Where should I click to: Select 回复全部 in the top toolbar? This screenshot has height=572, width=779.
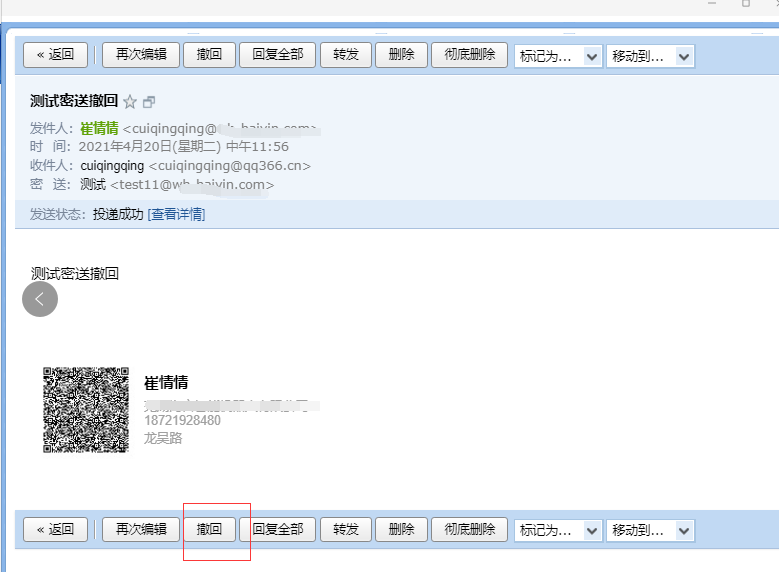pos(277,55)
